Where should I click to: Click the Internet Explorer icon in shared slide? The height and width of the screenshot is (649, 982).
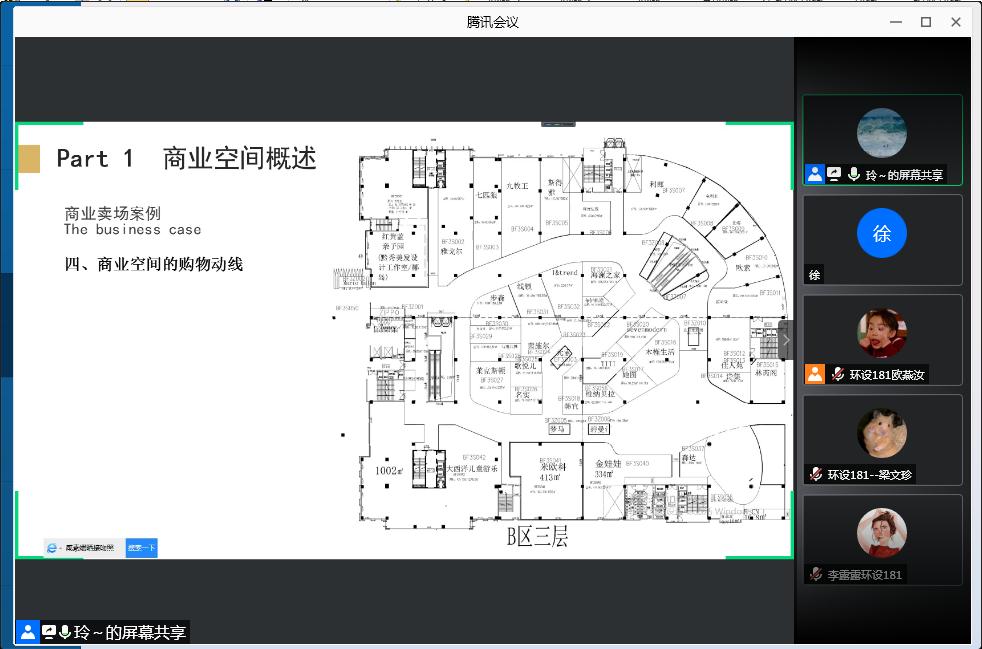(53, 547)
